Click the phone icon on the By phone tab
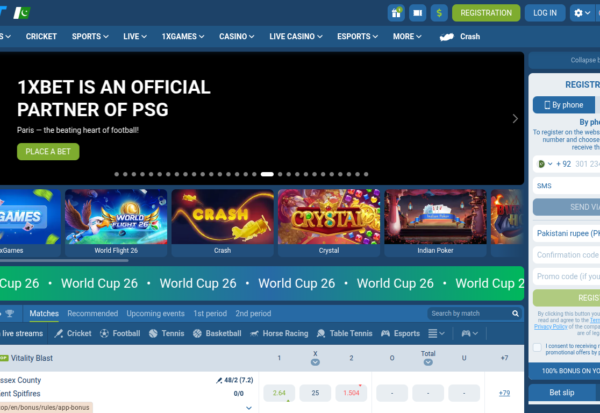Image resolution: width=600 pixels, height=413 pixels. 547,105
